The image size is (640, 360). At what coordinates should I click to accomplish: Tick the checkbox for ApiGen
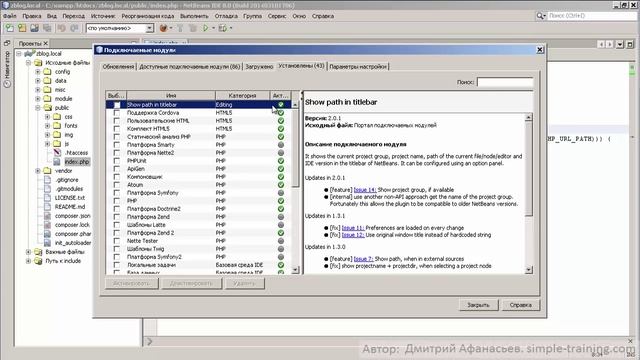coord(117,169)
